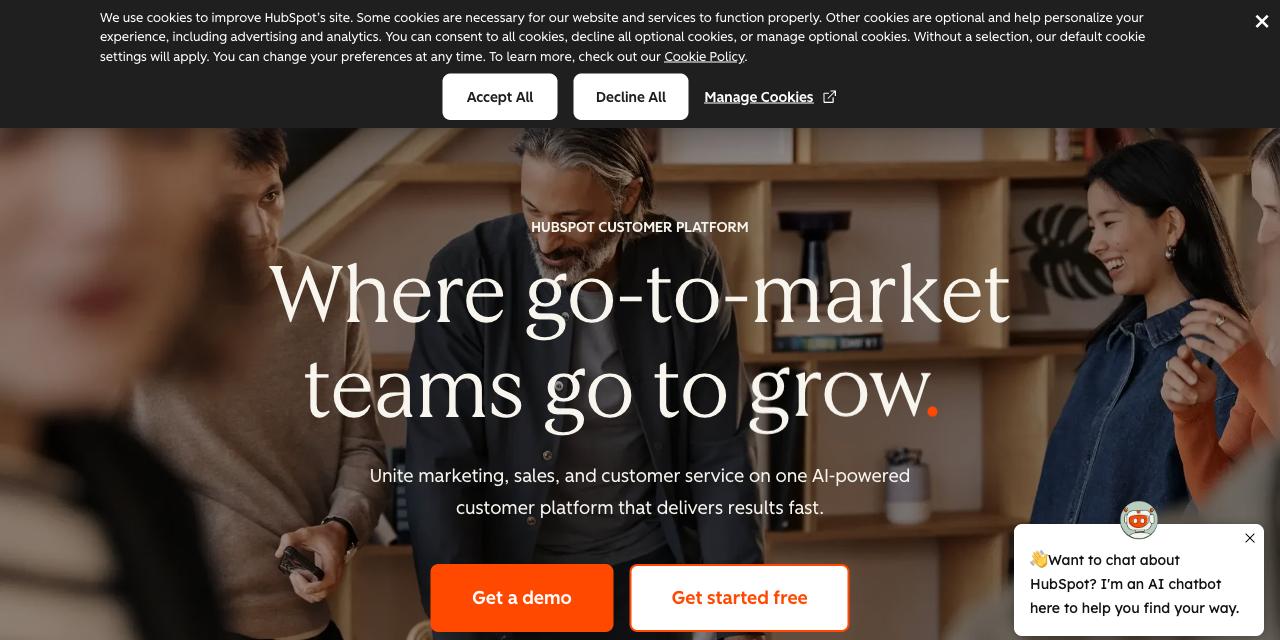Click the orange period ending the headline
Screen dimensions: 1280x640
pos(932,410)
